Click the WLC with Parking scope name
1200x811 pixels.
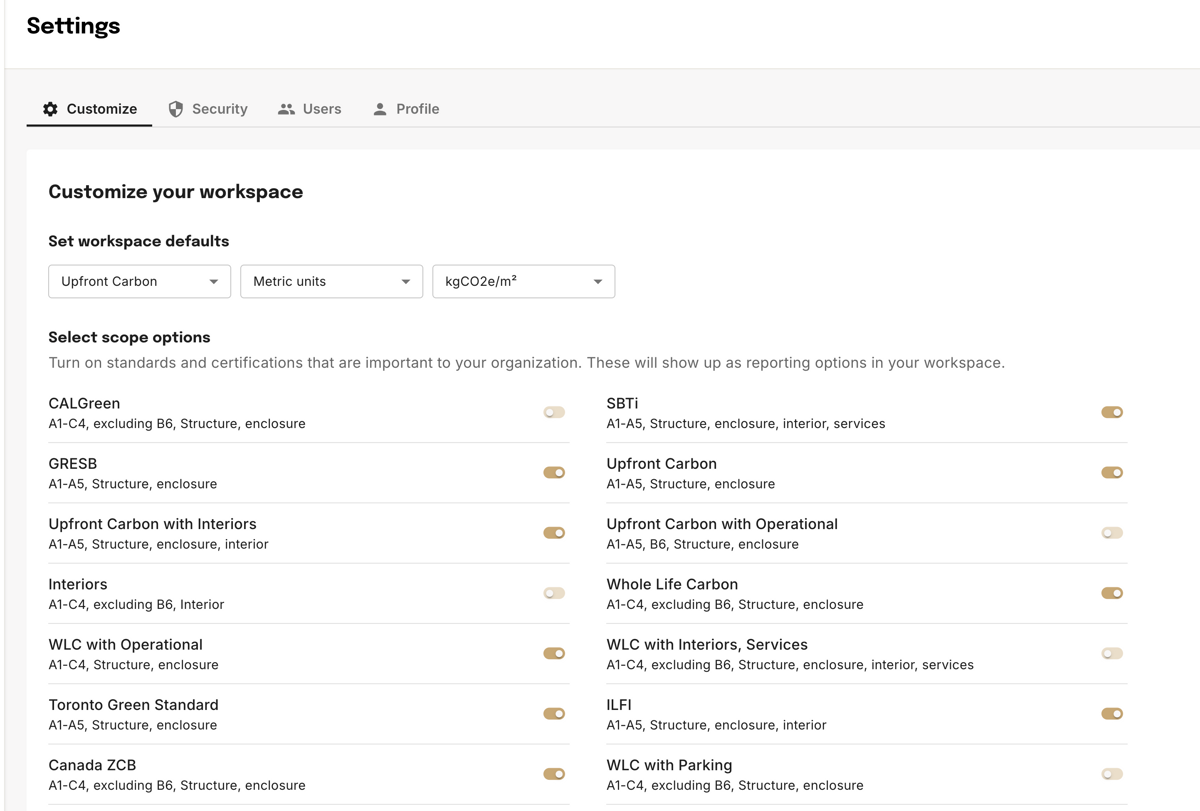[669, 765]
